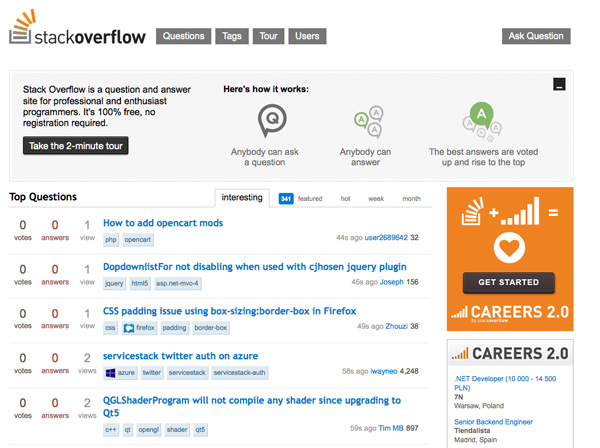Click the border-box tag
The image size is (600, 448).
tap(210, 328)
